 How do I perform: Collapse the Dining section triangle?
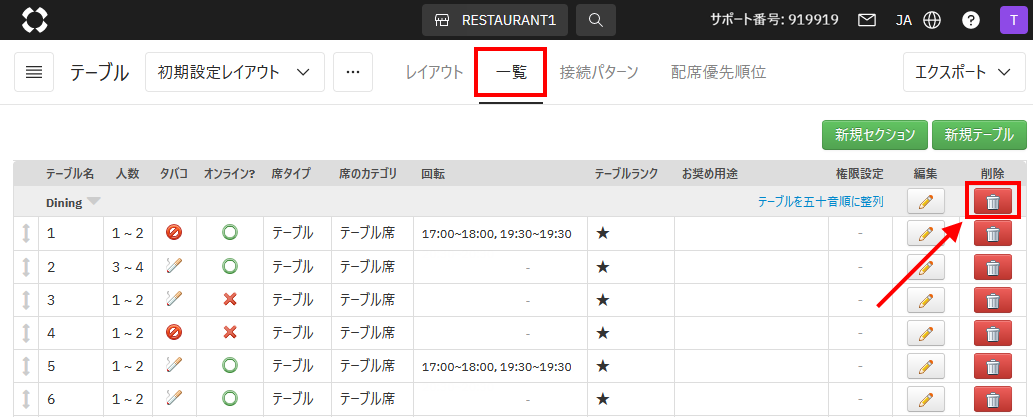coord(94,202)
